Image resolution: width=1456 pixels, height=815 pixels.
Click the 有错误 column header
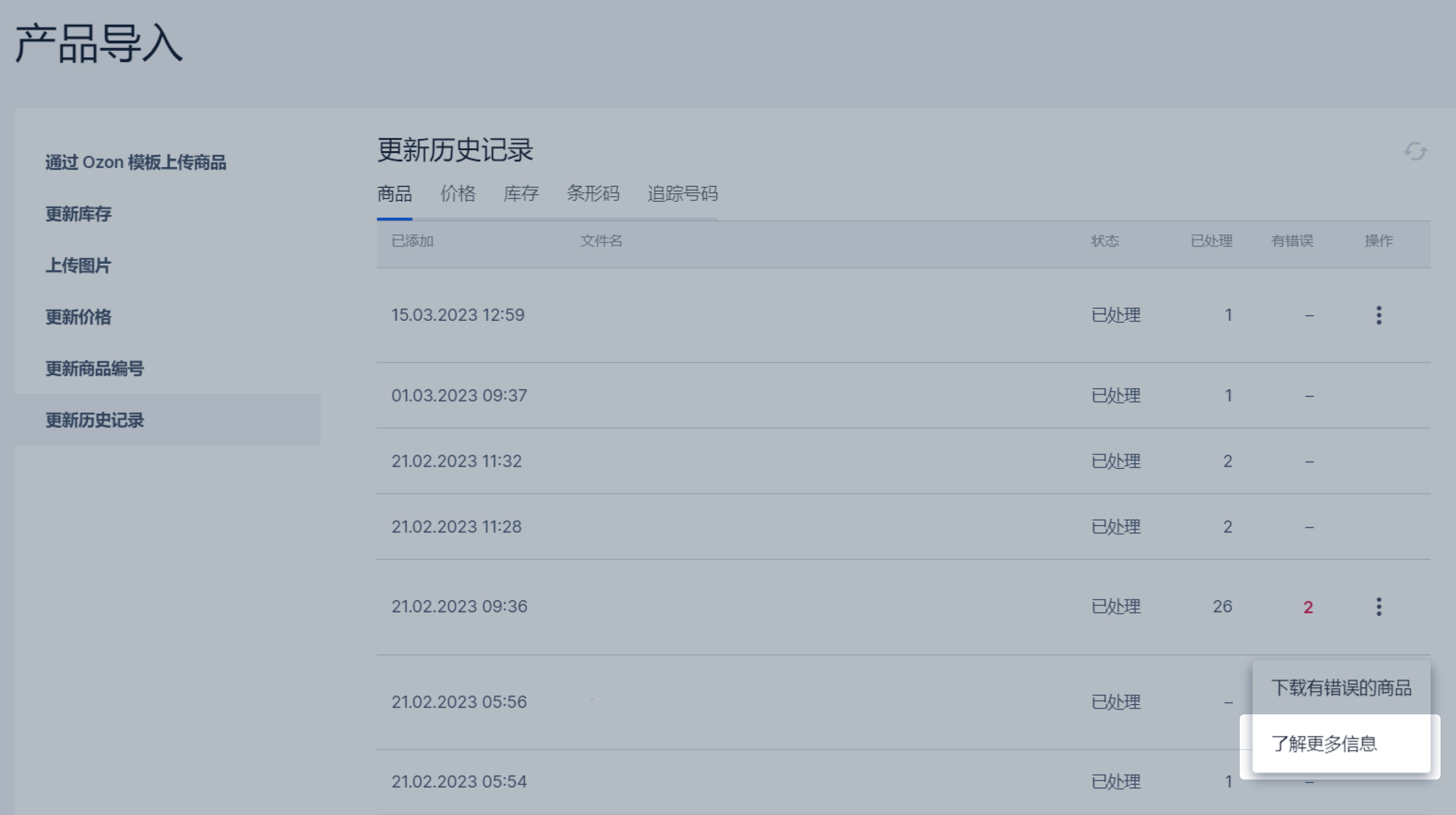pos(1292,241)
